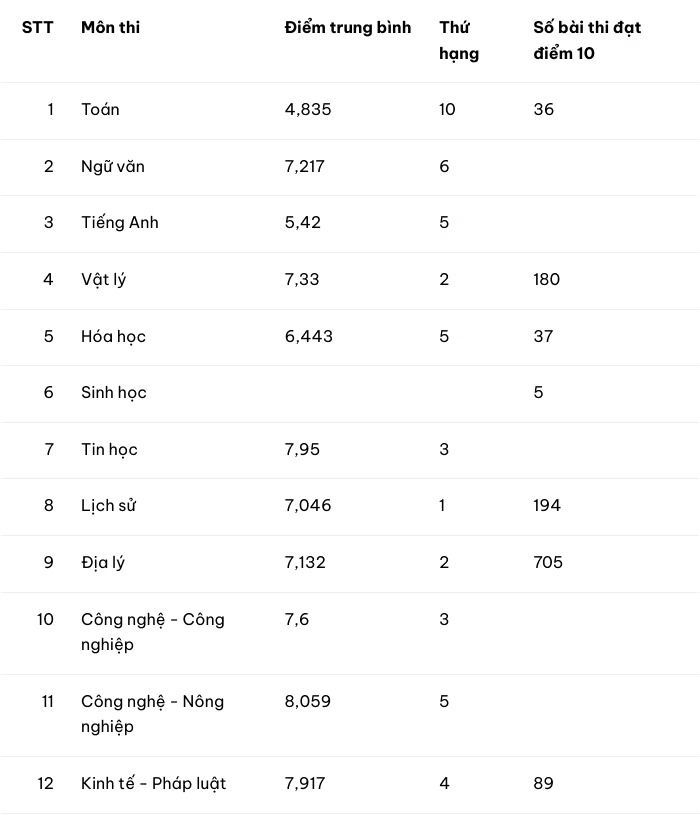The width and height of the screenshot is (700, 815).
Task: Click the Vật lý average score 7,33
Action: 302,280
